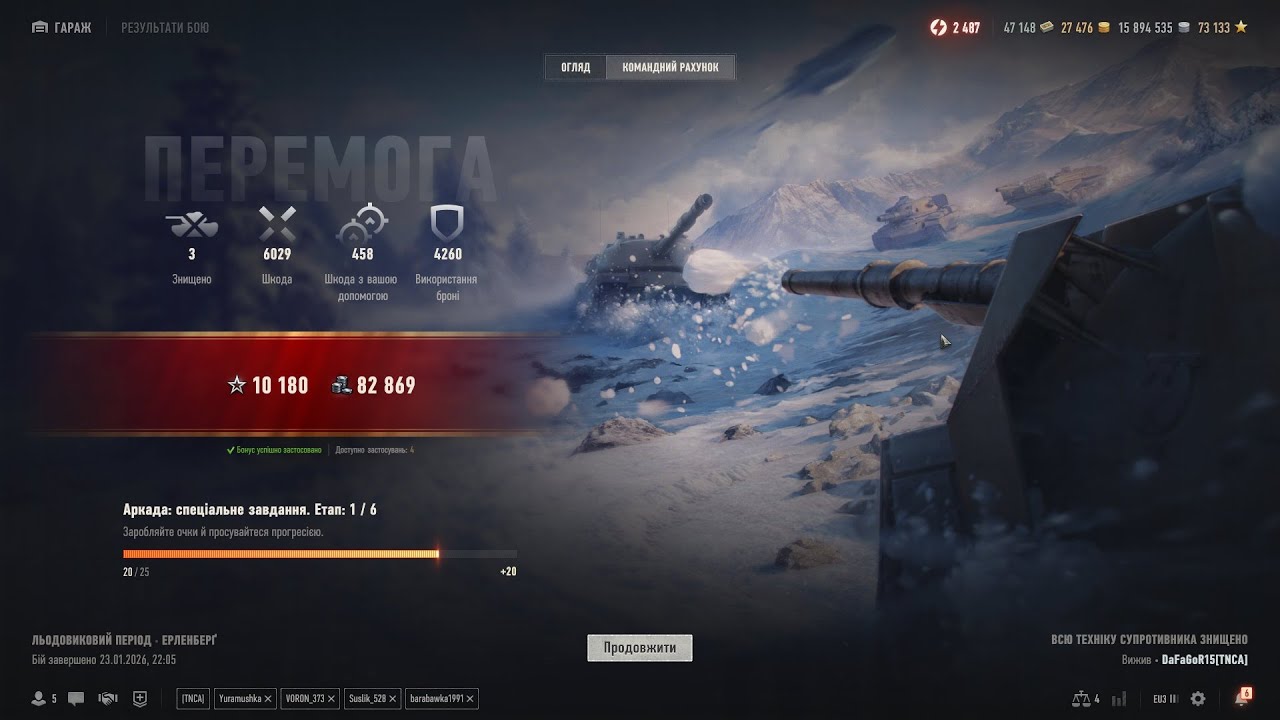This screenshot has width=1280, height=720.
Task: Open the chat speech bubble icon
Action: point(77,698)
